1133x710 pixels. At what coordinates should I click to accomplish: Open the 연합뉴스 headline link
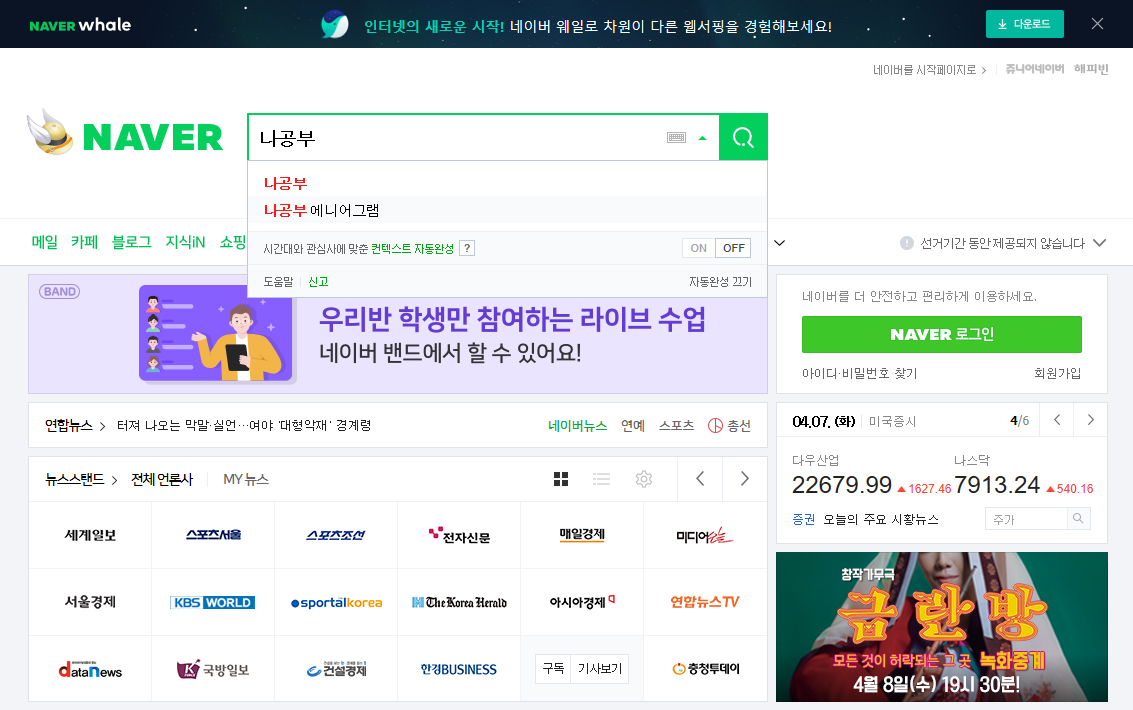[x=244, y=425]
